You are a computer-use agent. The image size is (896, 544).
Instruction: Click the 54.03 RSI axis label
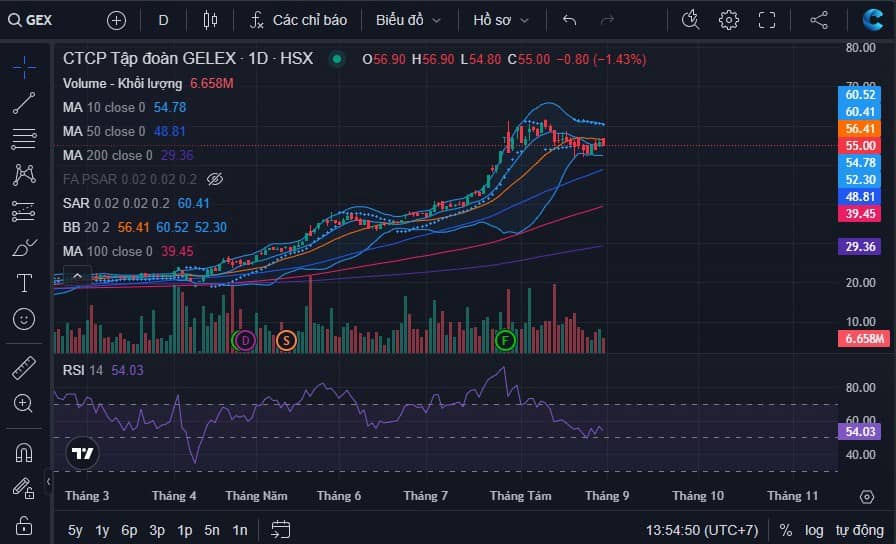tap(859, 431)
